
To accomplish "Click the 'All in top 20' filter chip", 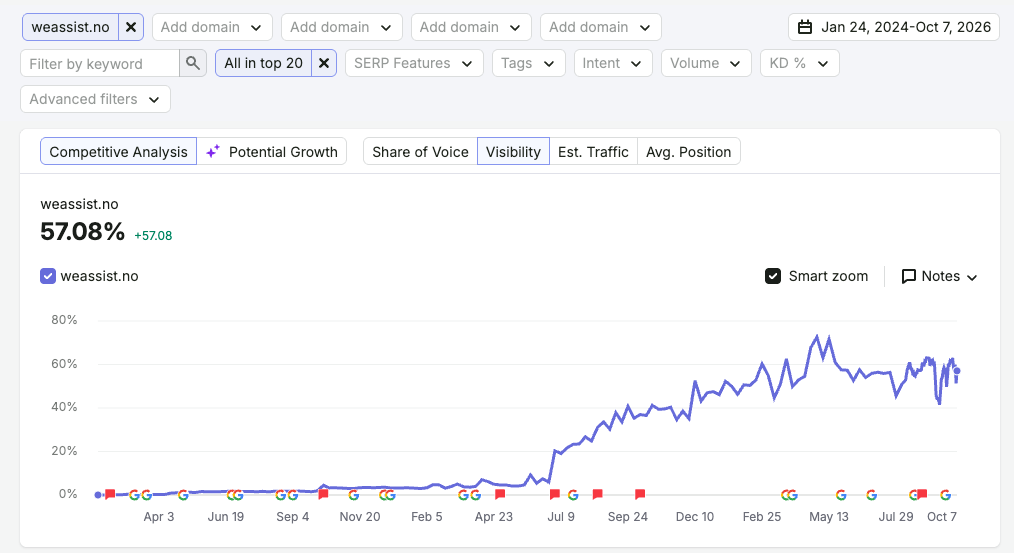I will pos(263,63).
